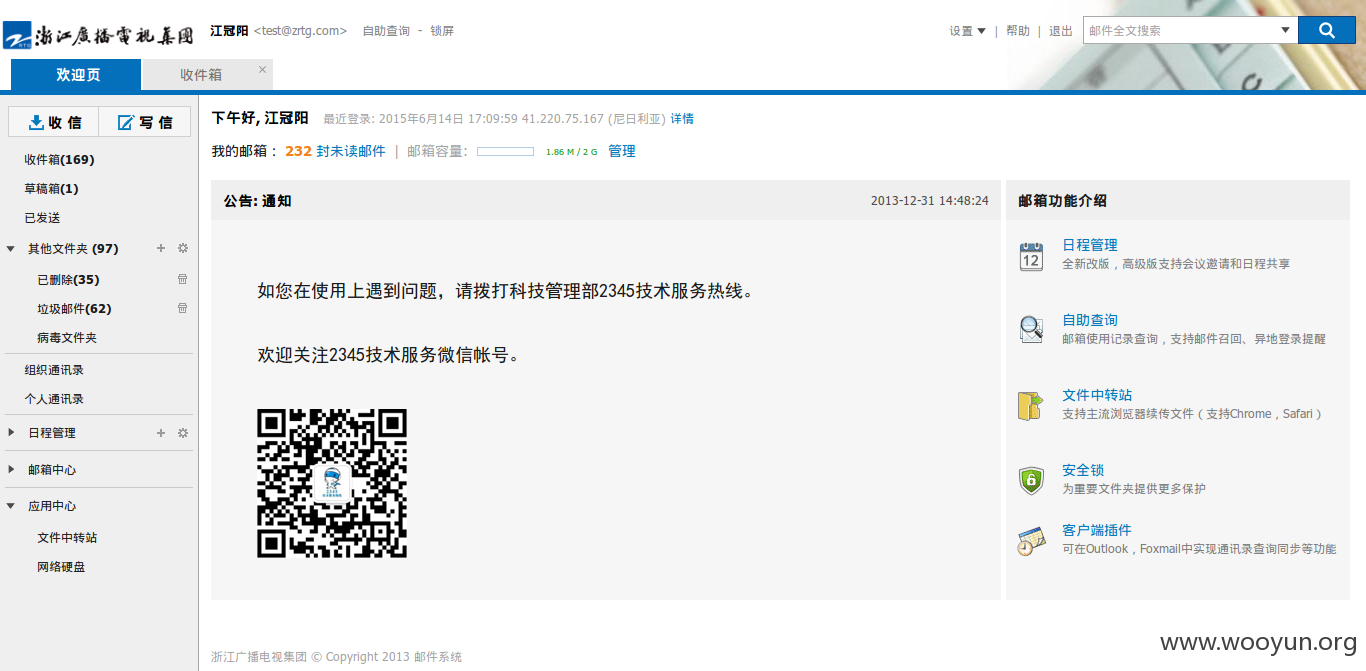This screenshot has width=1366, height=671.
Task: Click the 自助查询 magnifier icon
Action: point(1031,329)
